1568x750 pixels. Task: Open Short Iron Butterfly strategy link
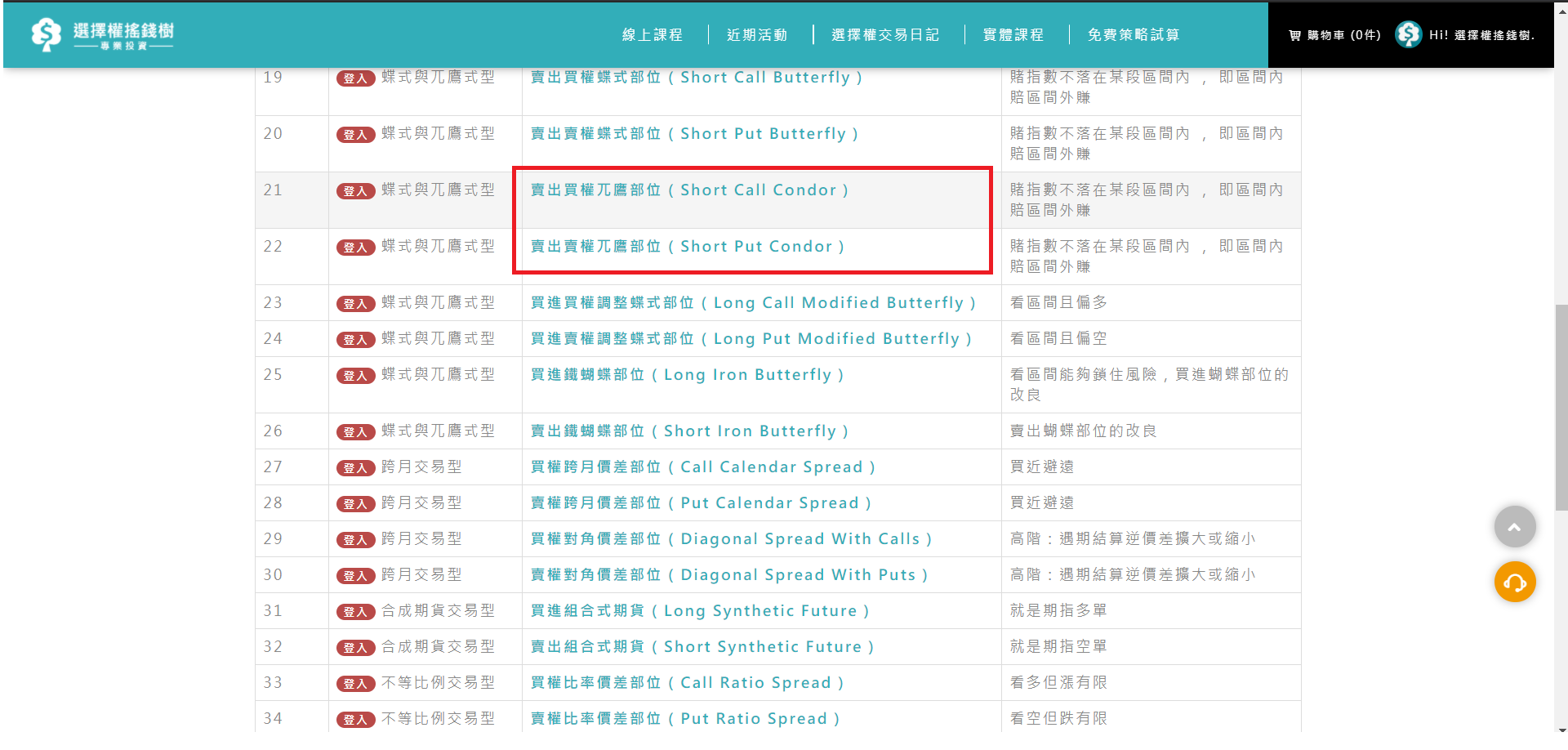coord(690,431)
